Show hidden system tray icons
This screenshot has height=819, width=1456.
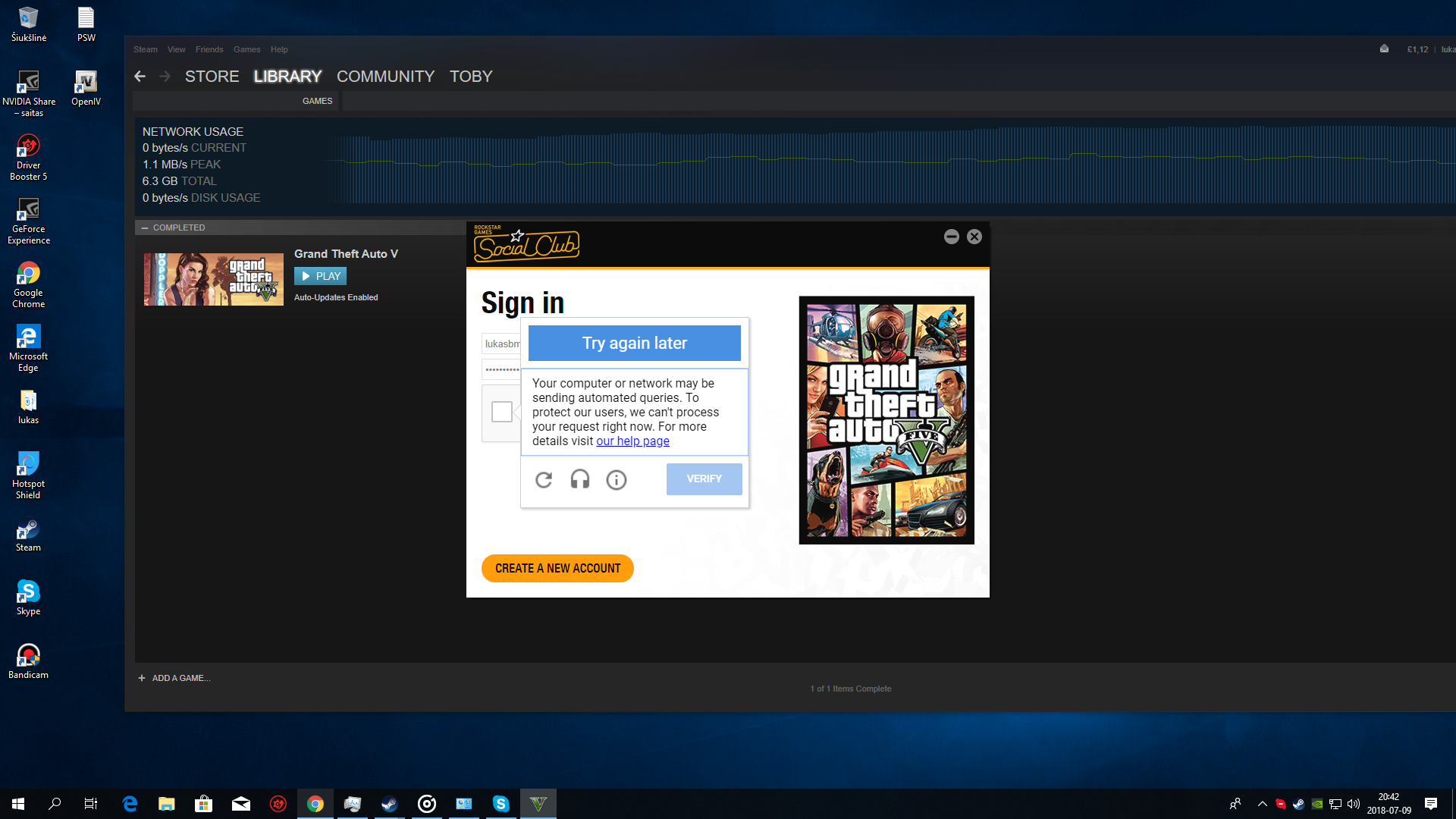[1262, 804]
